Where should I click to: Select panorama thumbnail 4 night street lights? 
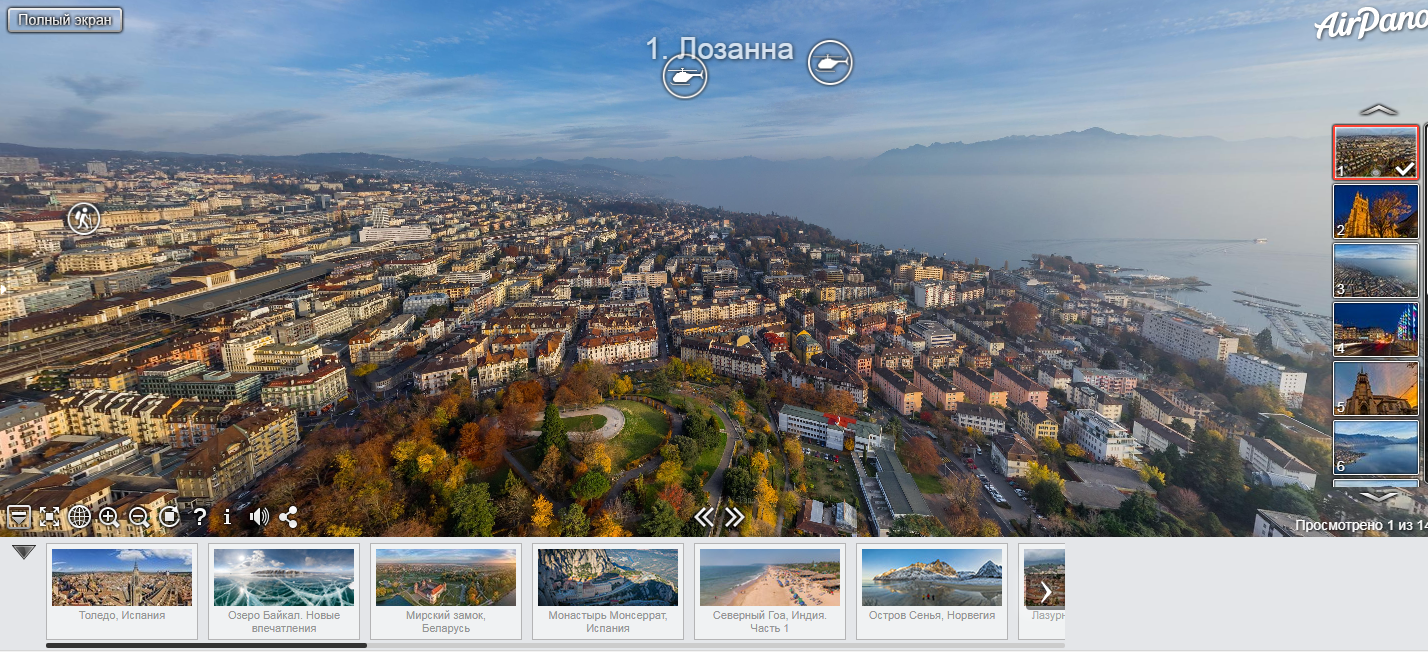(1376, 330)
